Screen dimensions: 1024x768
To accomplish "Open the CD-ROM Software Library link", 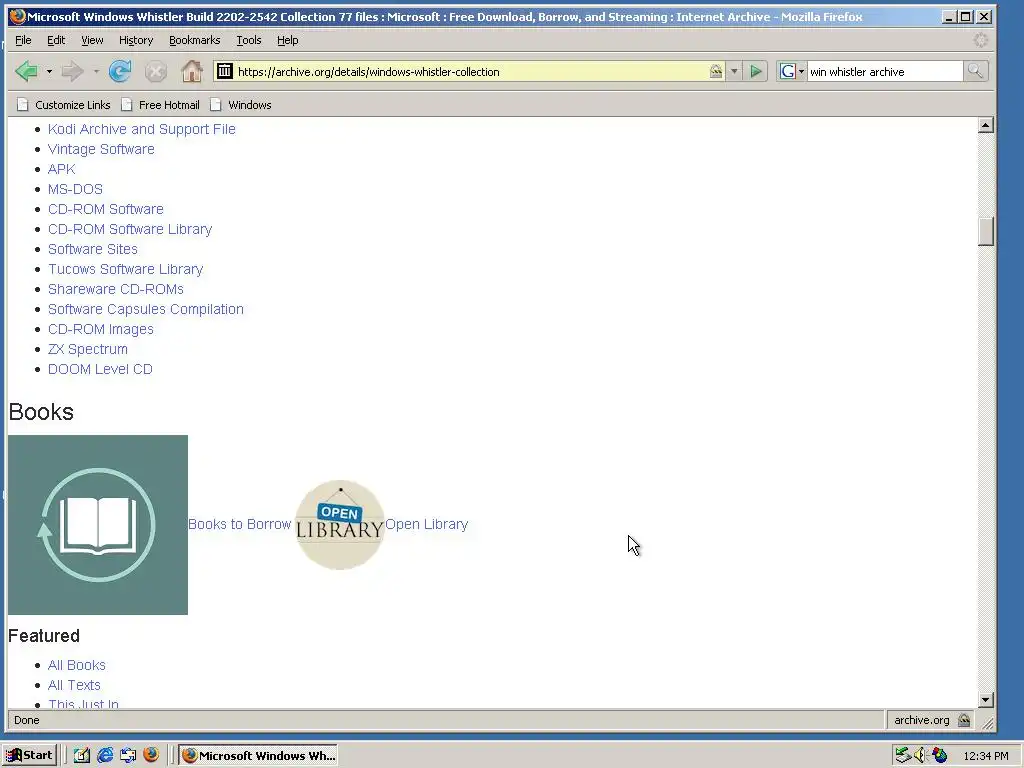I will click(x=130, y=229).
